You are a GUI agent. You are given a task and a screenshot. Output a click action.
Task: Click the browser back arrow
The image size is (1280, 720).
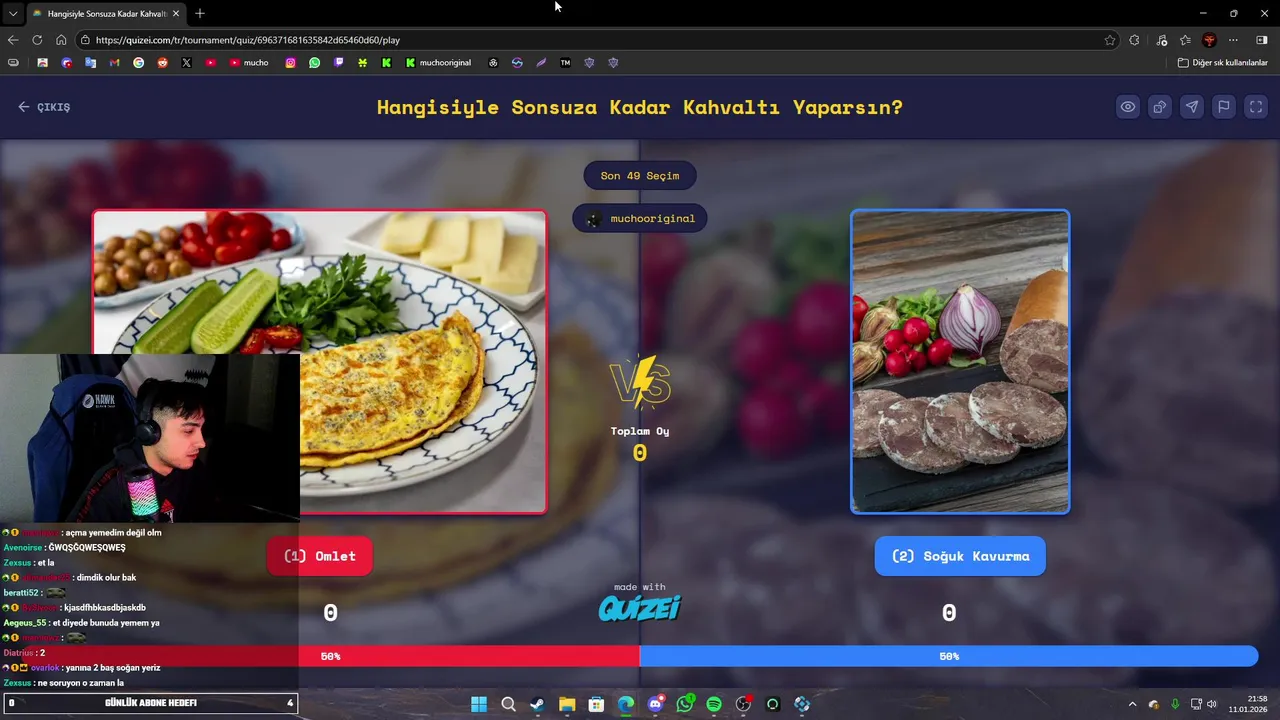(13, 40)
